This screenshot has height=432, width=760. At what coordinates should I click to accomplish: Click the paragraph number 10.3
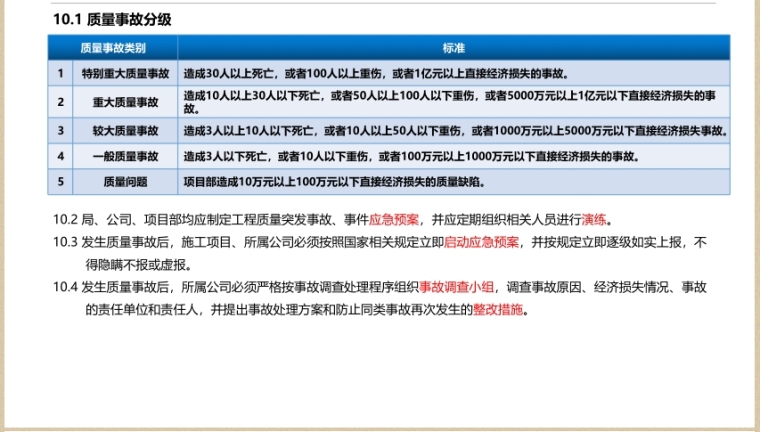(x=65, y=243)
